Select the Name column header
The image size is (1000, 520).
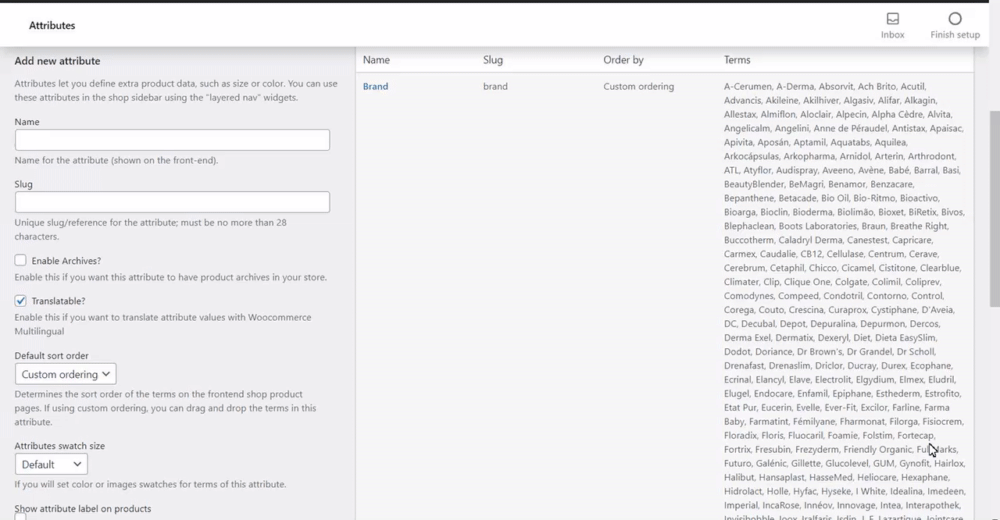pyautogui.click(x=376, y=59)
